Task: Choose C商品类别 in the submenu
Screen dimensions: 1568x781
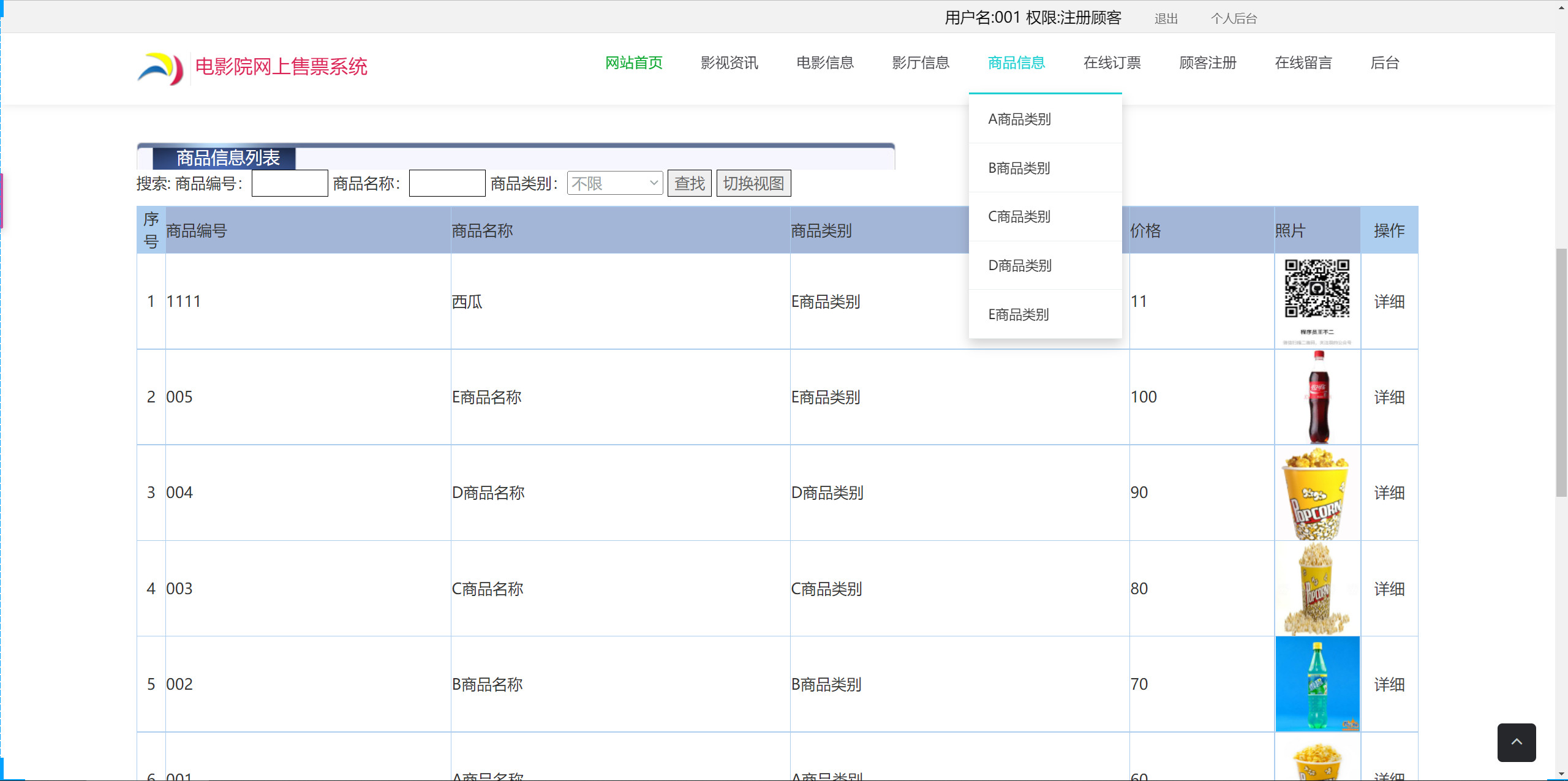Action: [1019, 217]
